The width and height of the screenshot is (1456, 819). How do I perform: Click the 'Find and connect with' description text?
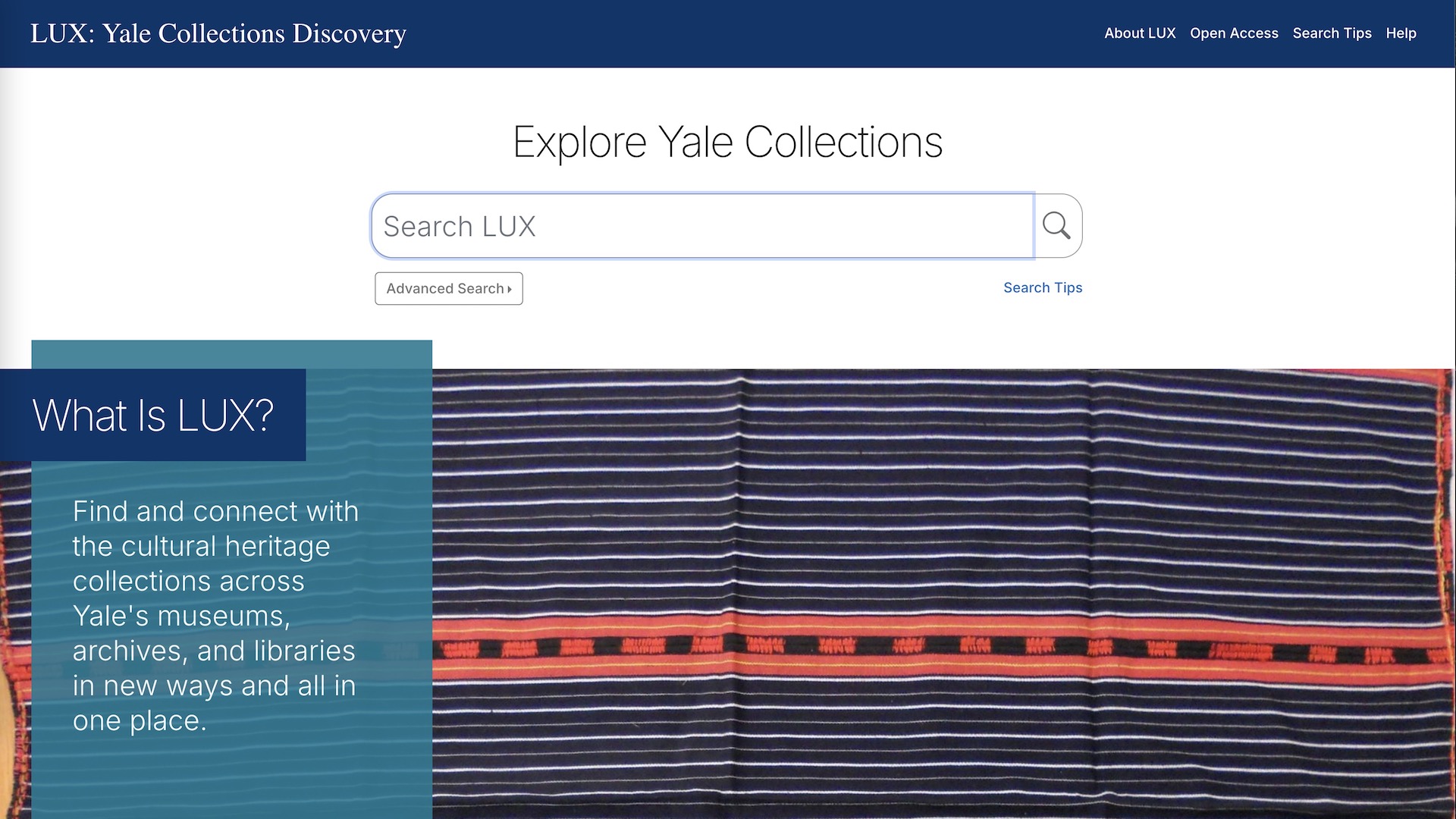tap(215, 512)
